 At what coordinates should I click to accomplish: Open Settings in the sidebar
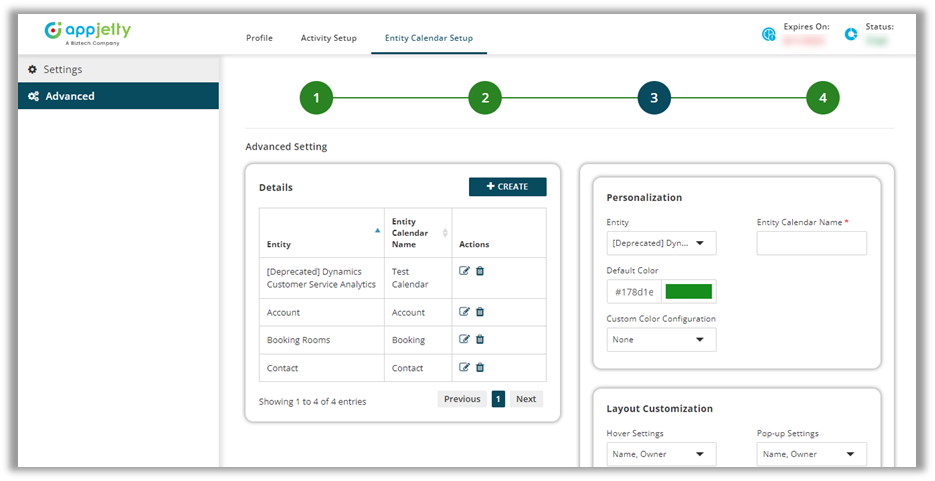(x=62, y=70)
